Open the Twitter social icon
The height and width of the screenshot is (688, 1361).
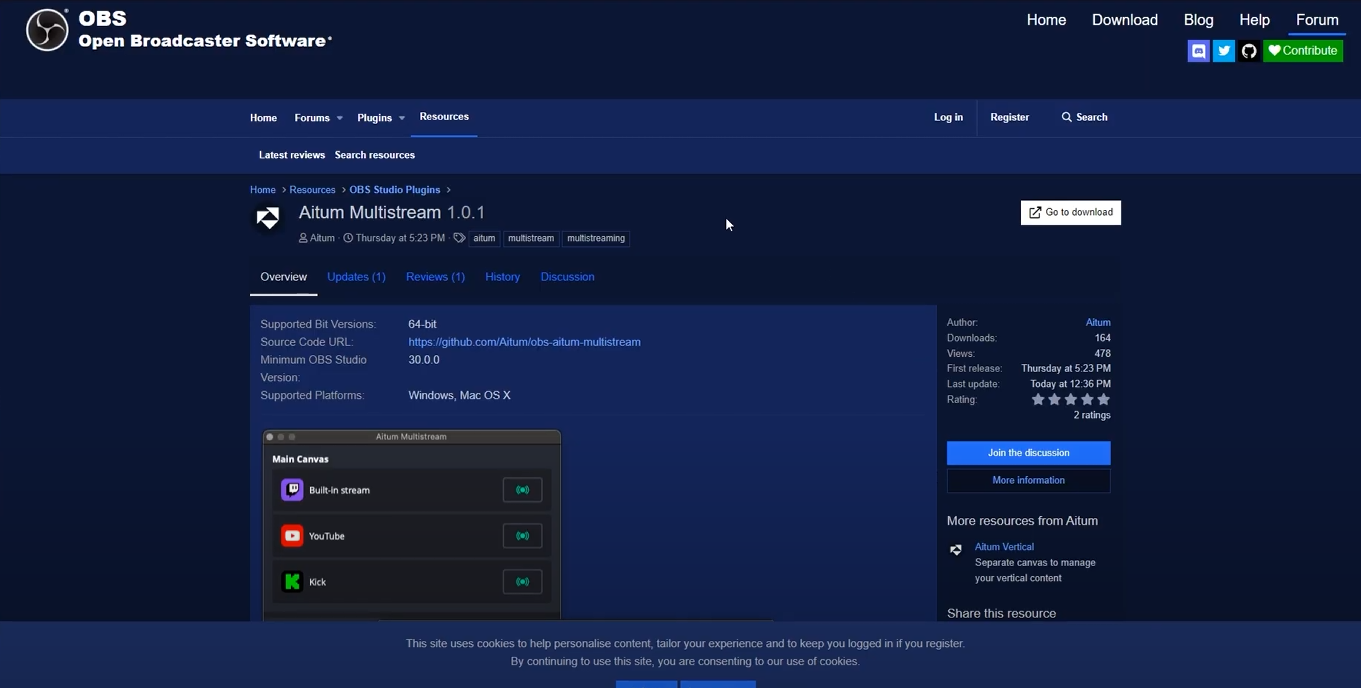[x=1223, y=51]
